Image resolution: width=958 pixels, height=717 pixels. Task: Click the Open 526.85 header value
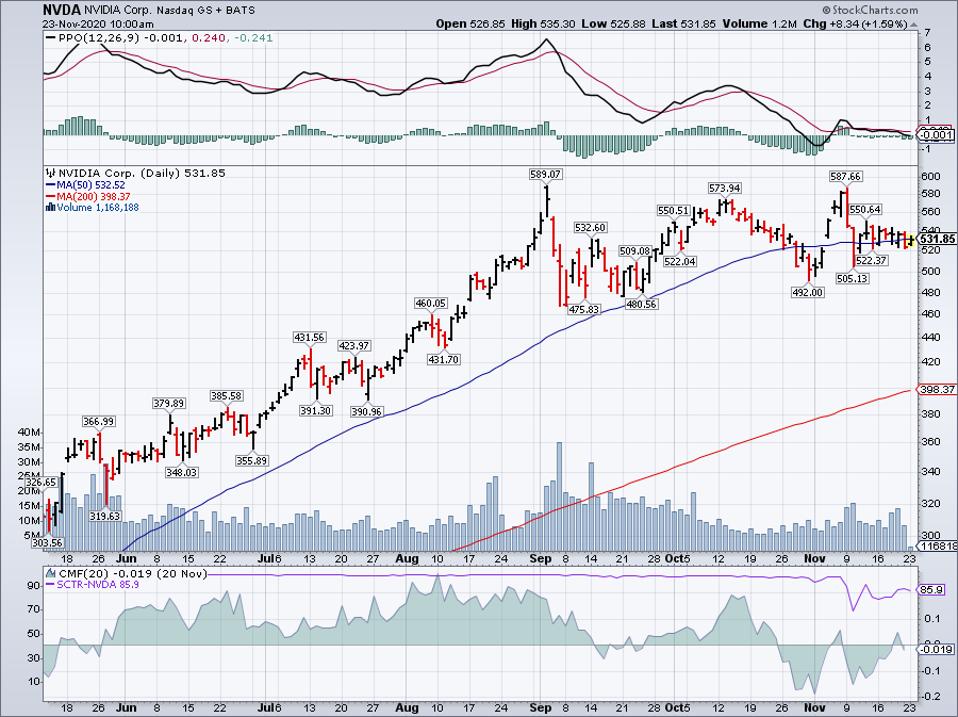470,24
